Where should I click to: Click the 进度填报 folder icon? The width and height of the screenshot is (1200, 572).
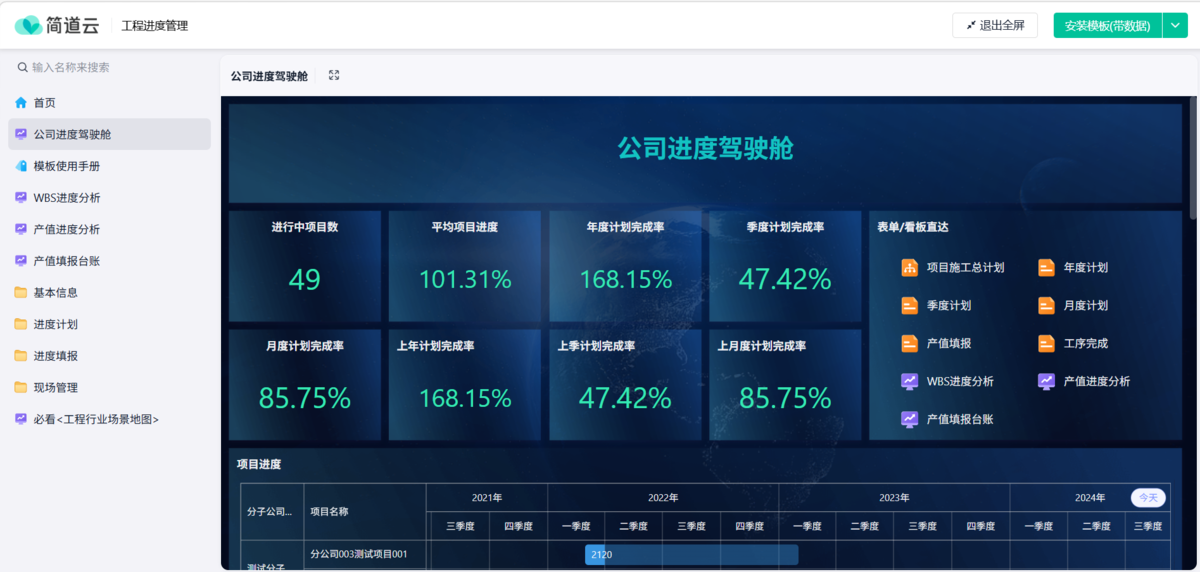click(x=21, y=356)
